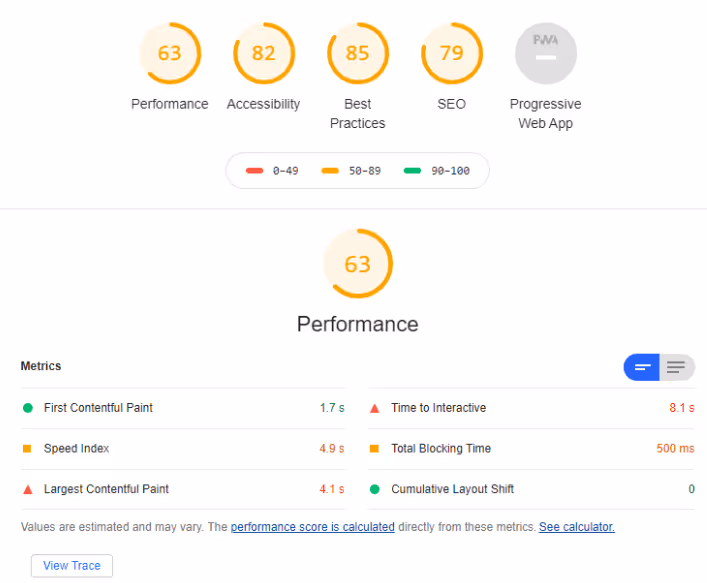Select the orange square icon beside Speed Index
This screenshot has width=707, height=583.
pyautogui.click(x=27, y=449)
